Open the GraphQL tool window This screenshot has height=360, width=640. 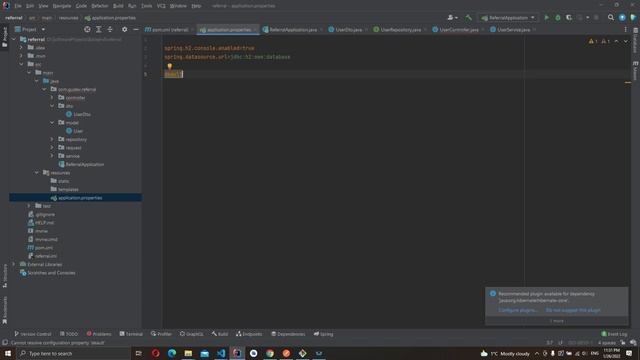tap(191, 334)
